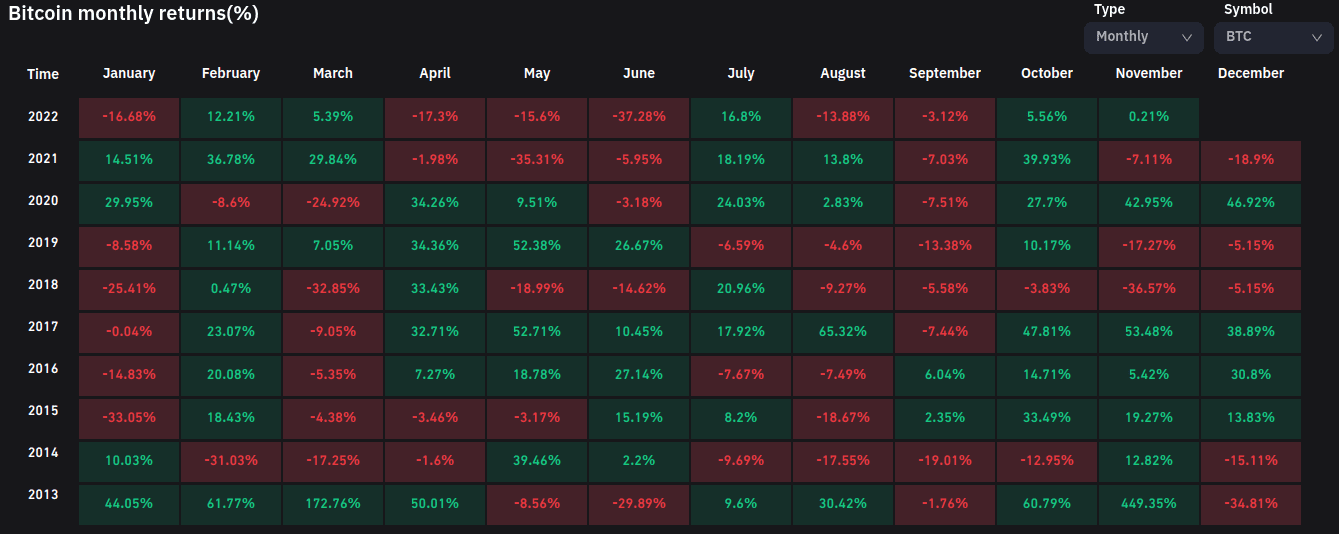Click the 46.92% December 2020 cell
Screen dimensions: 1339x534
click(1251, 200)
